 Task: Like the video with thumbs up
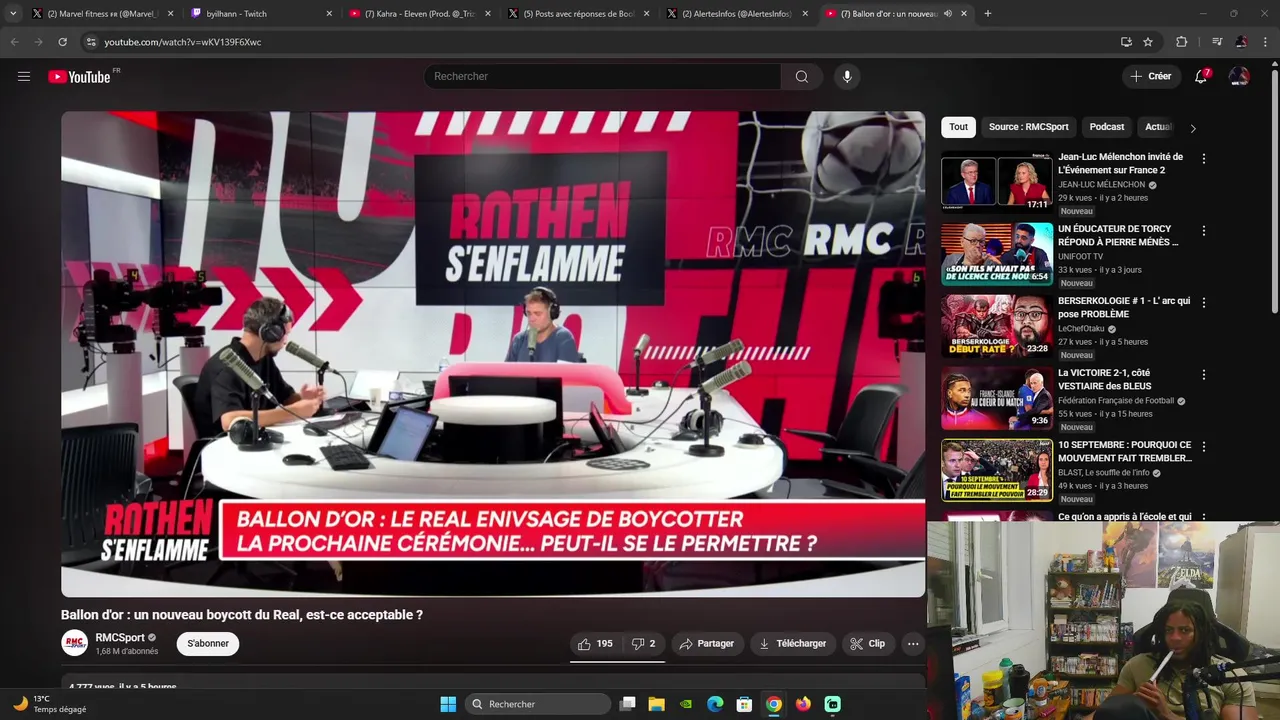pyautogui.click(x=595, y=644)
